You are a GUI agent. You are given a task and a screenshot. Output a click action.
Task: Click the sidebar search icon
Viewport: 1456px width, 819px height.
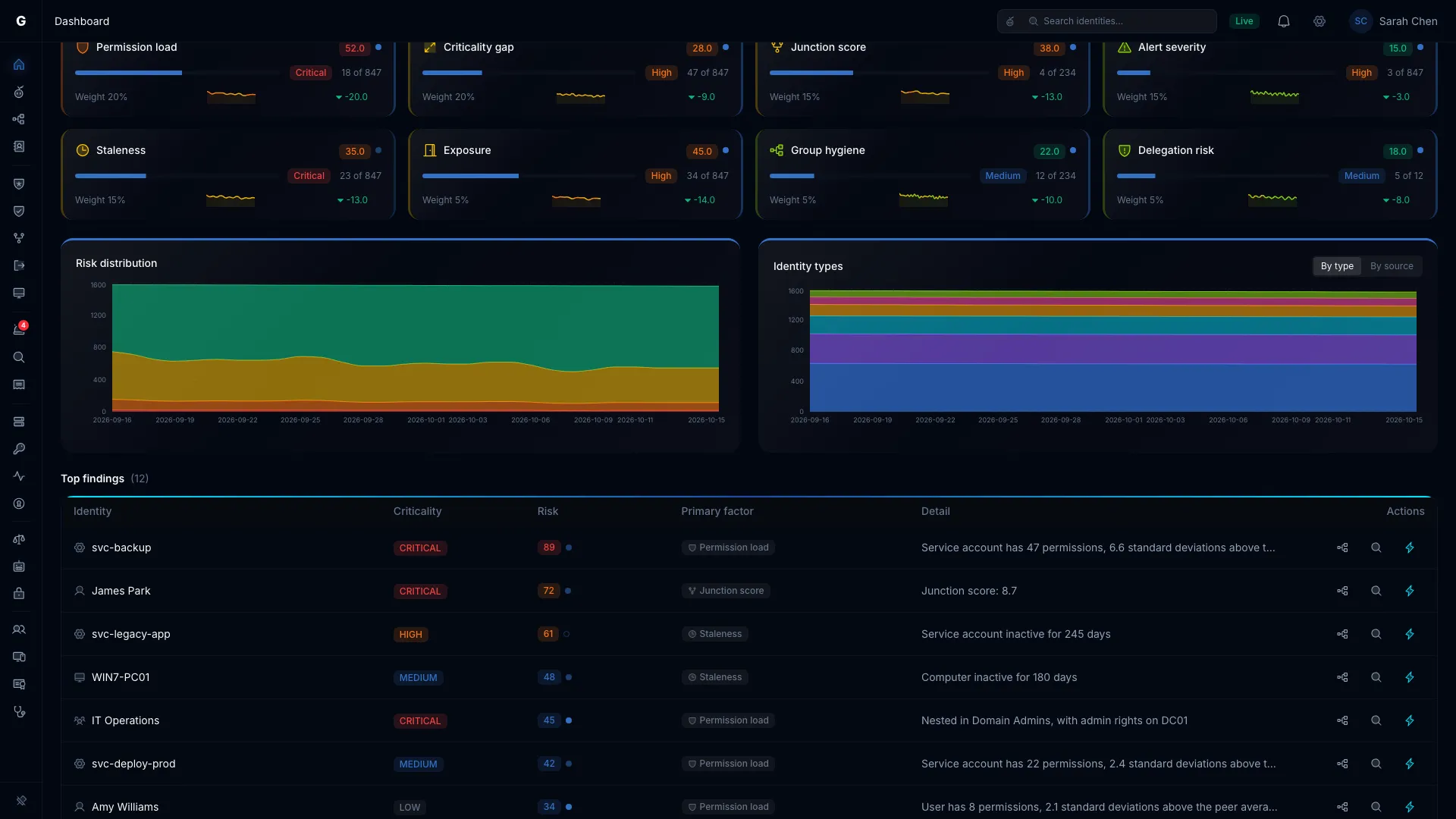[x=20, y=357]
